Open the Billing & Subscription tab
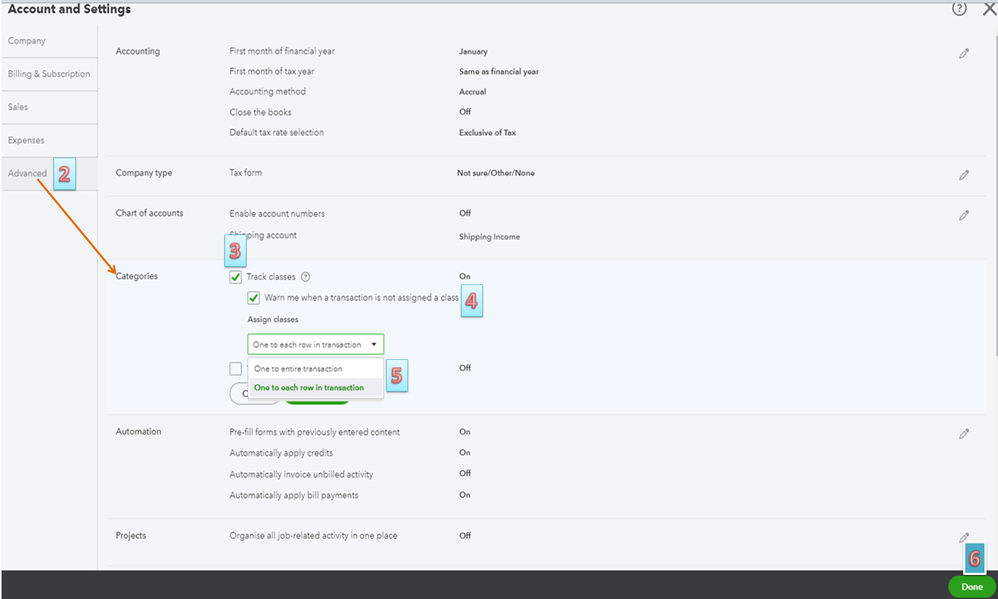The height and width of the screenshot is (599, 998). click(49, 74)
